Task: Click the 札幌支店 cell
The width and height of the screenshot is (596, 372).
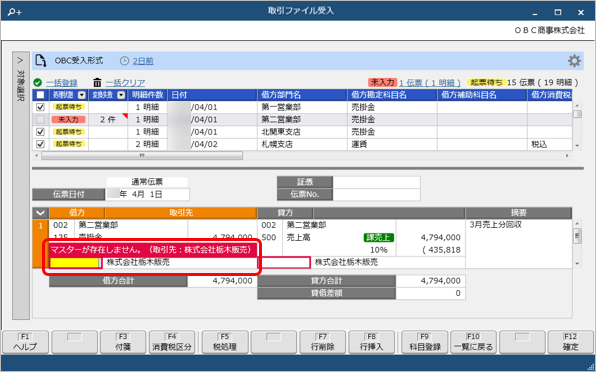Action: [x=302, y=144]
